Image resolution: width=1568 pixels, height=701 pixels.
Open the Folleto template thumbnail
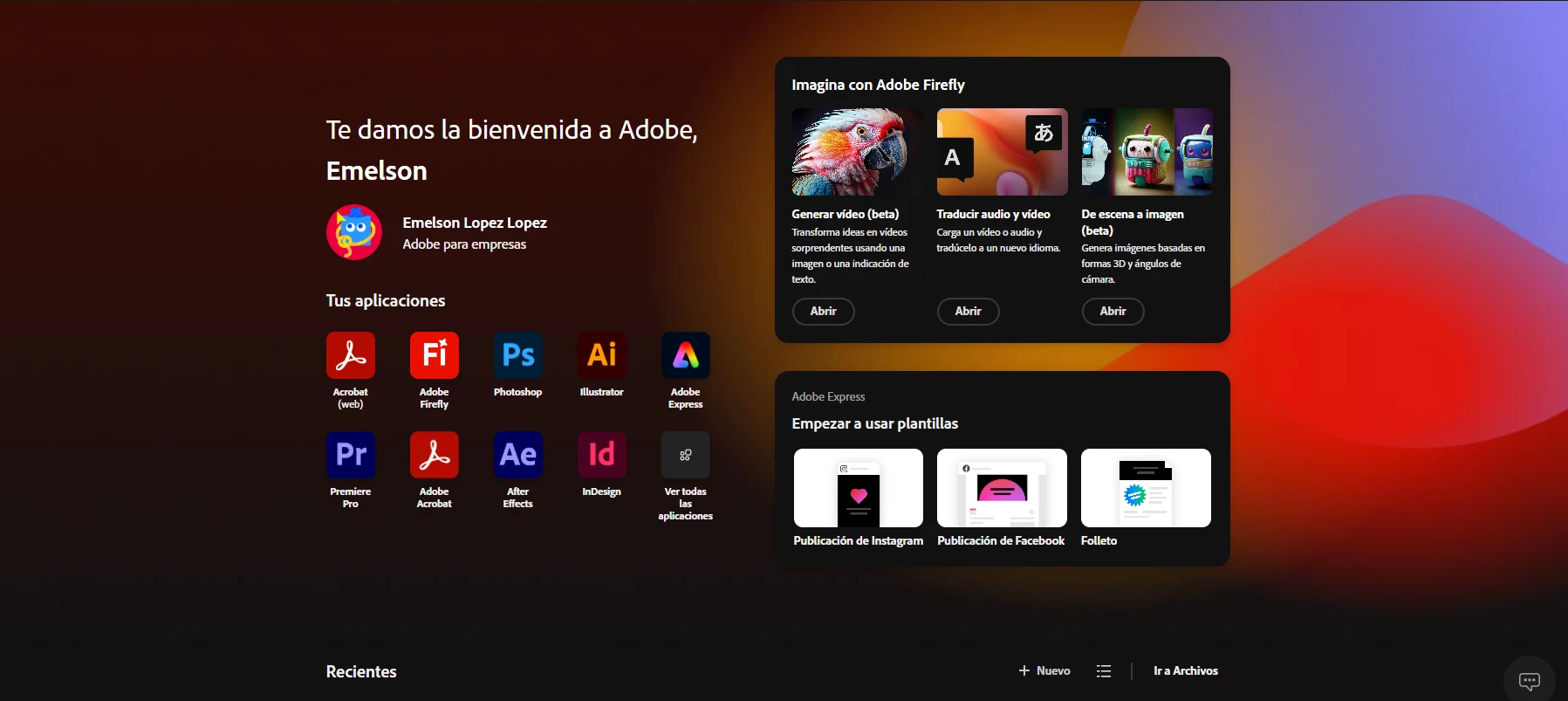pyautogui.click(x=1146, y=488)
